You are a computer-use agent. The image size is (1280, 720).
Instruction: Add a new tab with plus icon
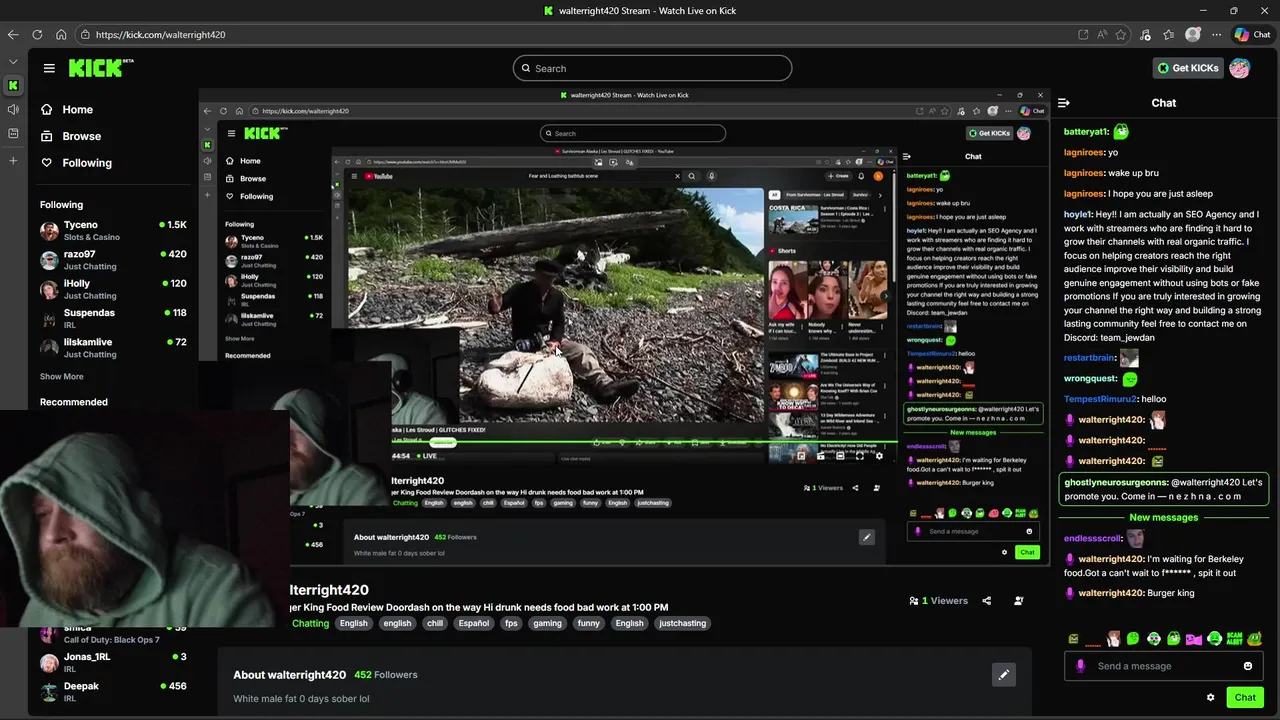click(13, 160)
